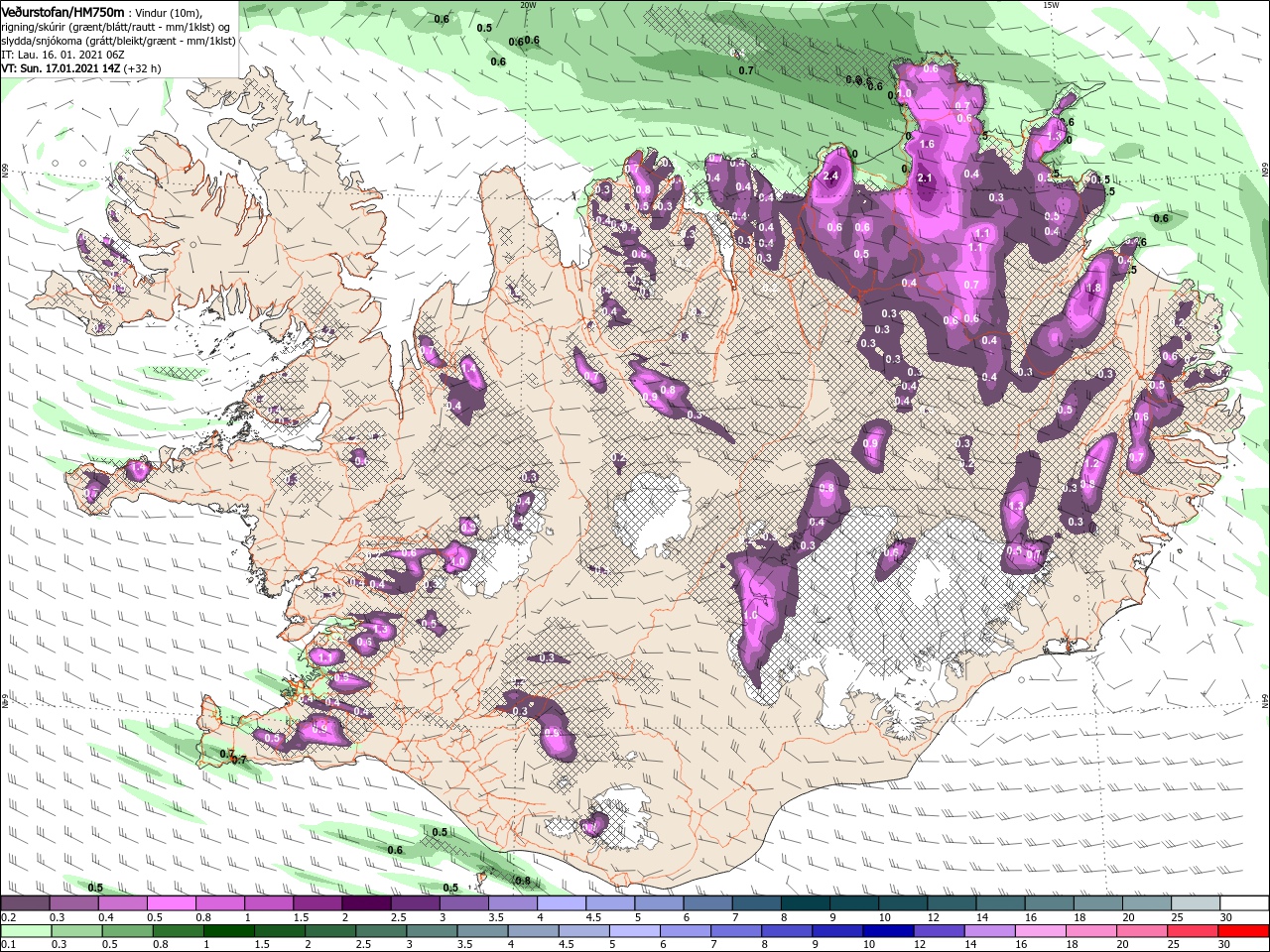
Task: Click the 20W longitude label
Action: click(528, 5)
